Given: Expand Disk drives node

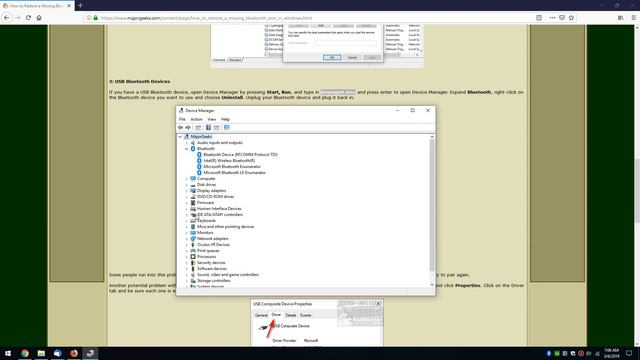Looking at the screenshot, I should tap(187, 185).
